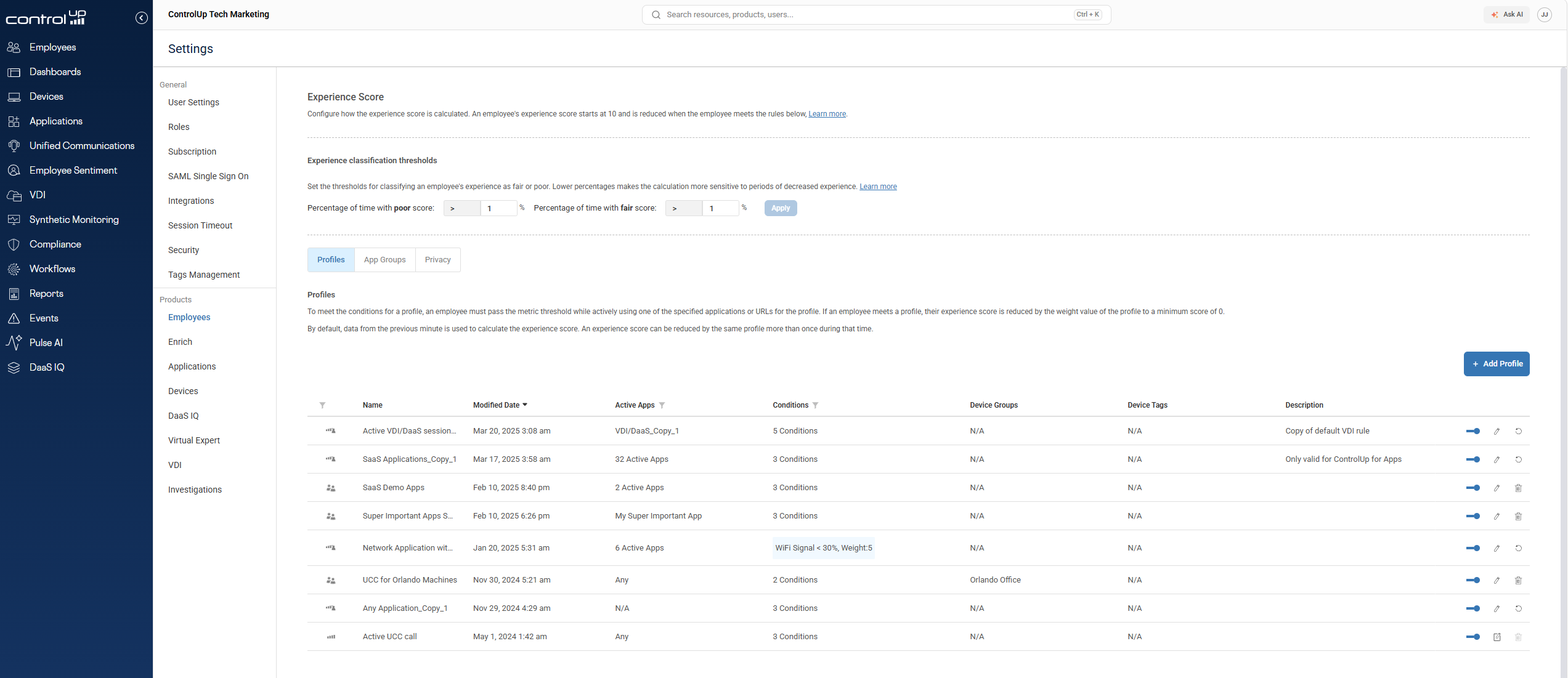Toggle the Super Important Apps profile switch
1568x678 pixels.
(1473, 516)
